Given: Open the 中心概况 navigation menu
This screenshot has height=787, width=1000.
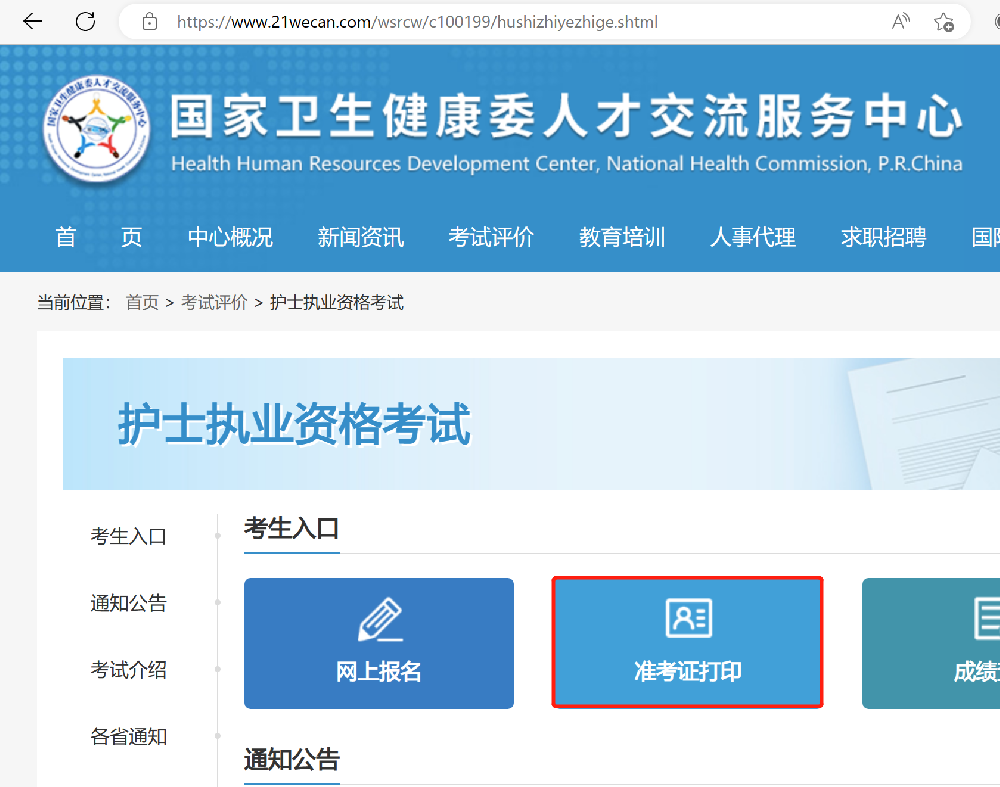Looking at the screenshot, I should (x=230, y=237).
